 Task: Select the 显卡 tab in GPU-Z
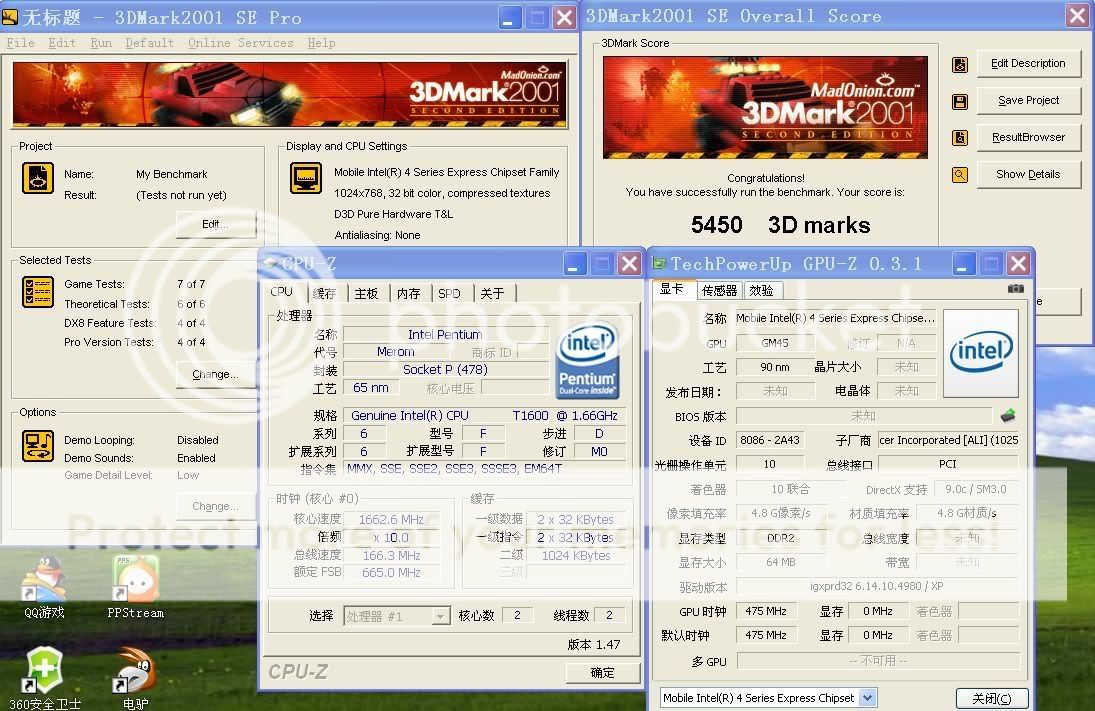pos(672,289)
